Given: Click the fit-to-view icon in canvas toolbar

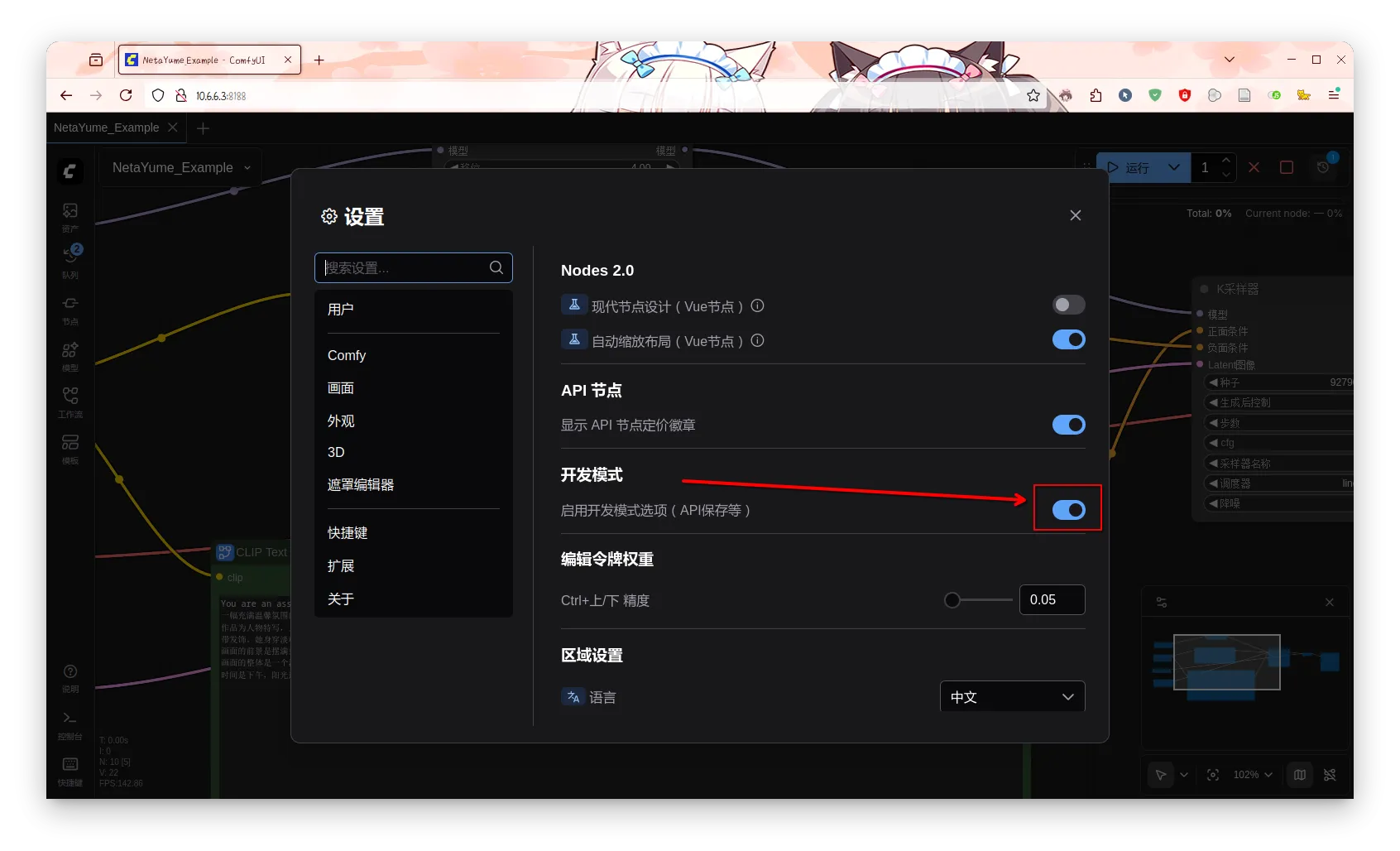Looking at the screenshot, I should (1213, 775).
